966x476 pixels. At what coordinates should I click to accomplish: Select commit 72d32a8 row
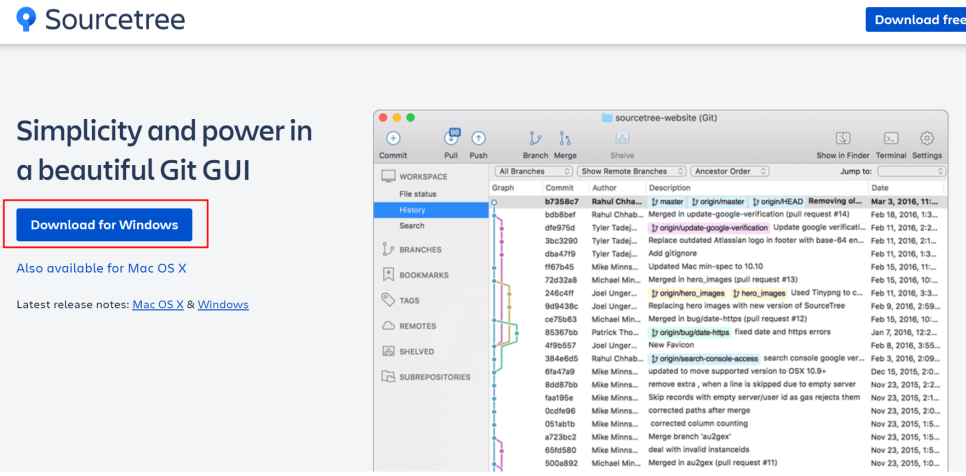coord(717,280)
